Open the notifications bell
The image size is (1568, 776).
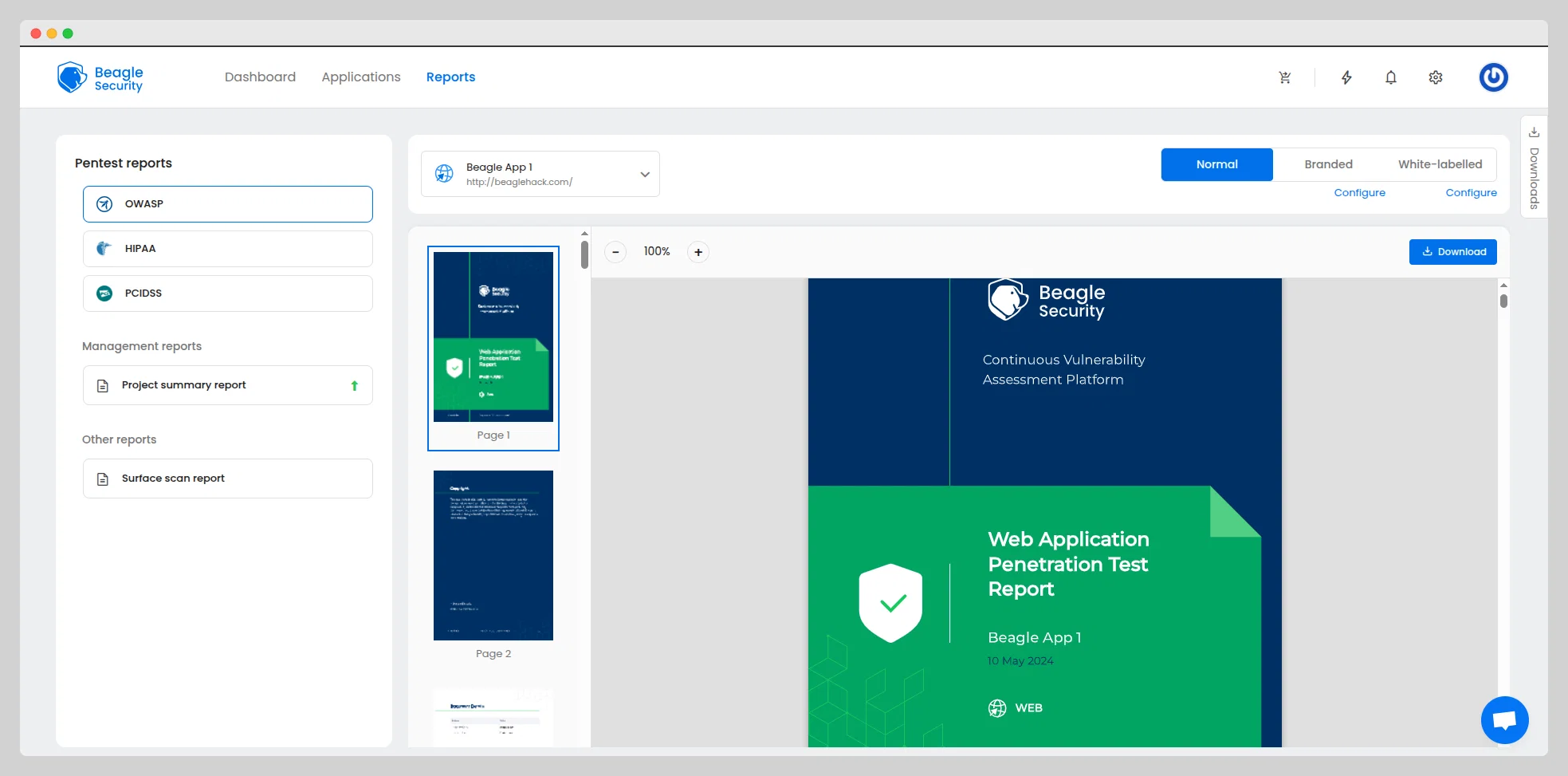click(1391, 77)
